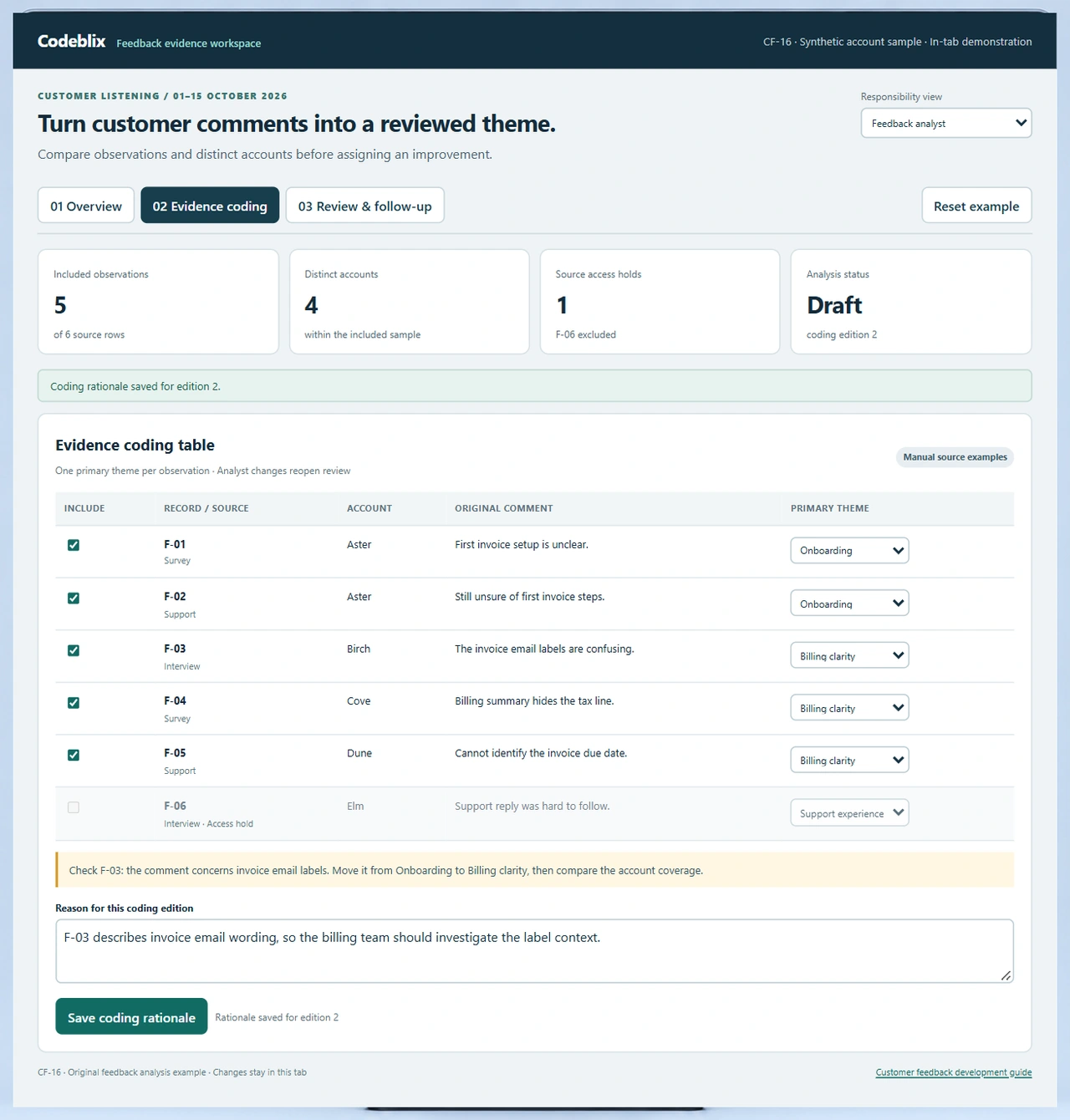This screenshot has width=1070, height=1120.
Task: Click the Manual source examples badge
Action: click(955, 457)
